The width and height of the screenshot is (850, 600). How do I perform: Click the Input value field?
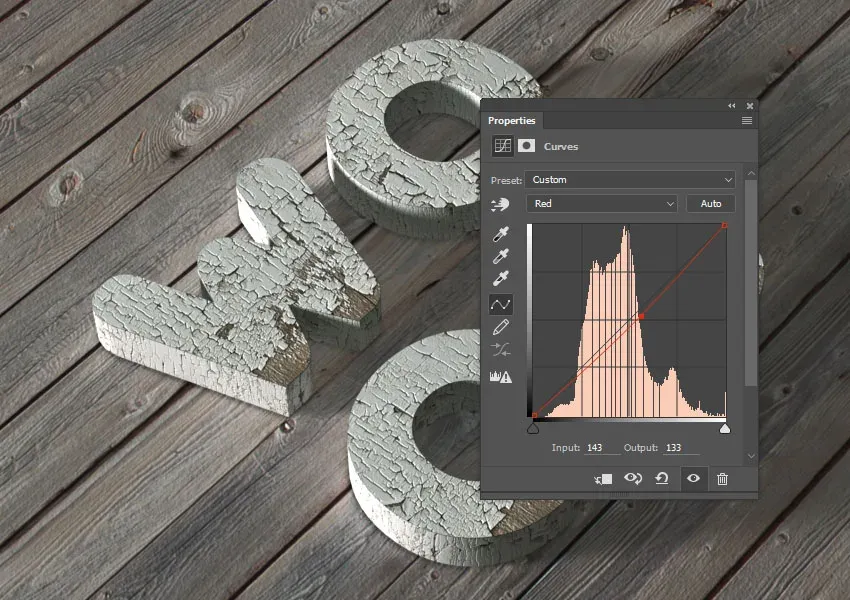[602, 448]
